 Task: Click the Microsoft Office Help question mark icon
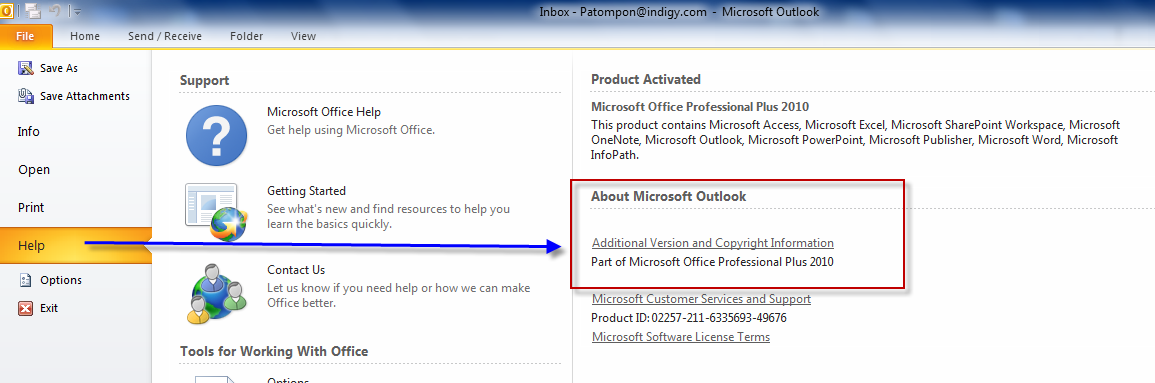[x=215, y=135]
